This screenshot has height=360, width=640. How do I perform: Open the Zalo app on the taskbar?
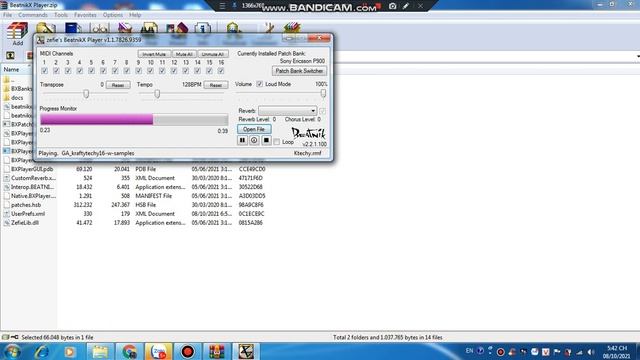point(158,351)
